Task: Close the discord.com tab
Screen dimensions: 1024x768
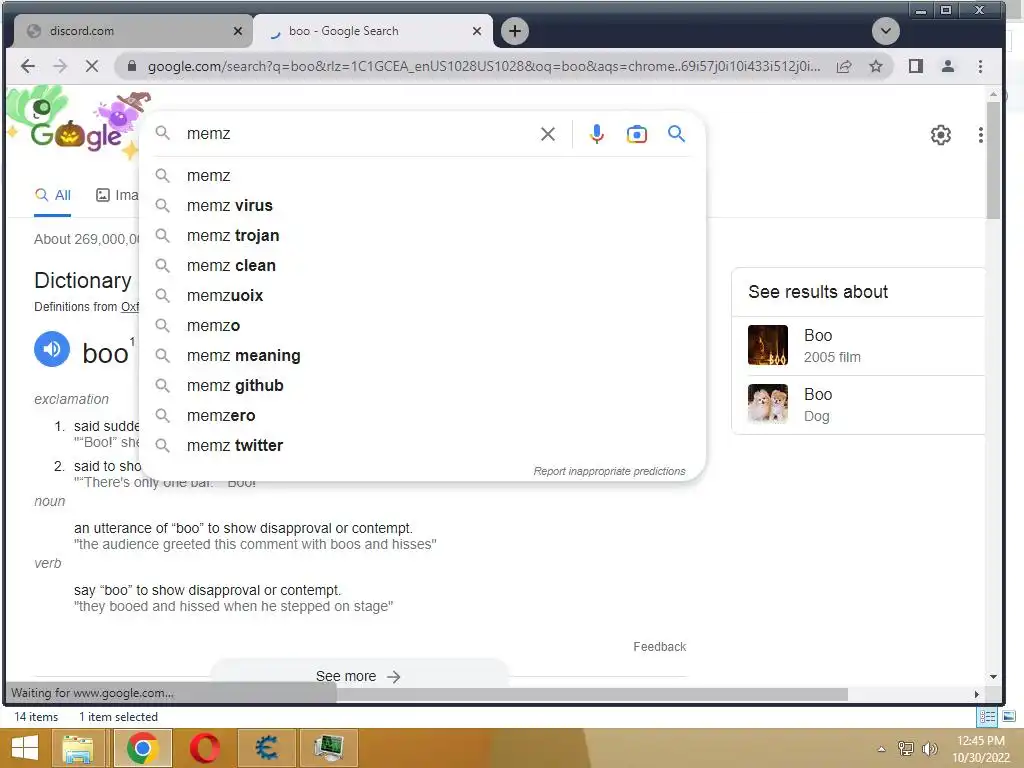Action: (238, 31)
